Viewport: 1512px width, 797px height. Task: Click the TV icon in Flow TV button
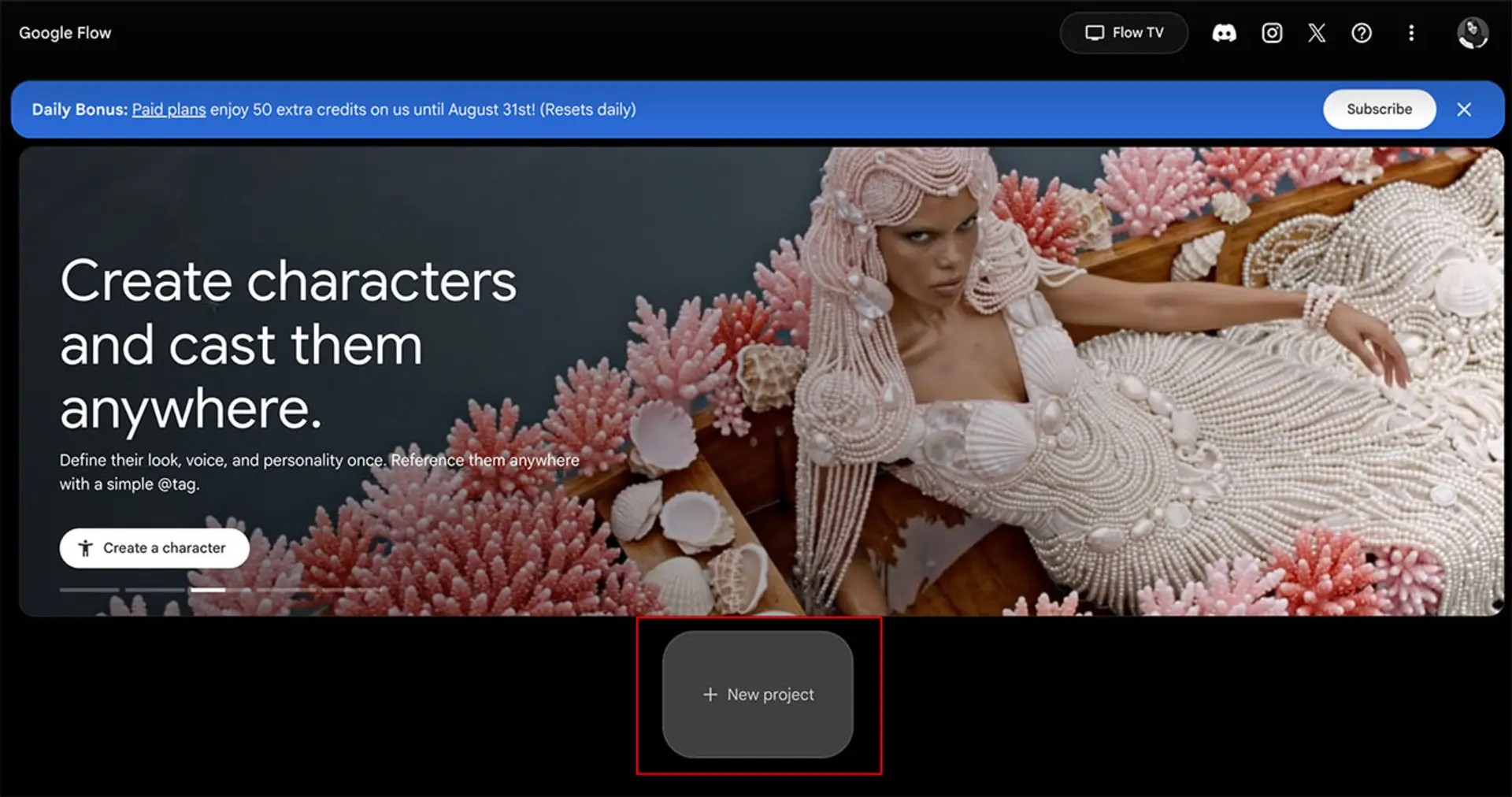coord(1095,33)
